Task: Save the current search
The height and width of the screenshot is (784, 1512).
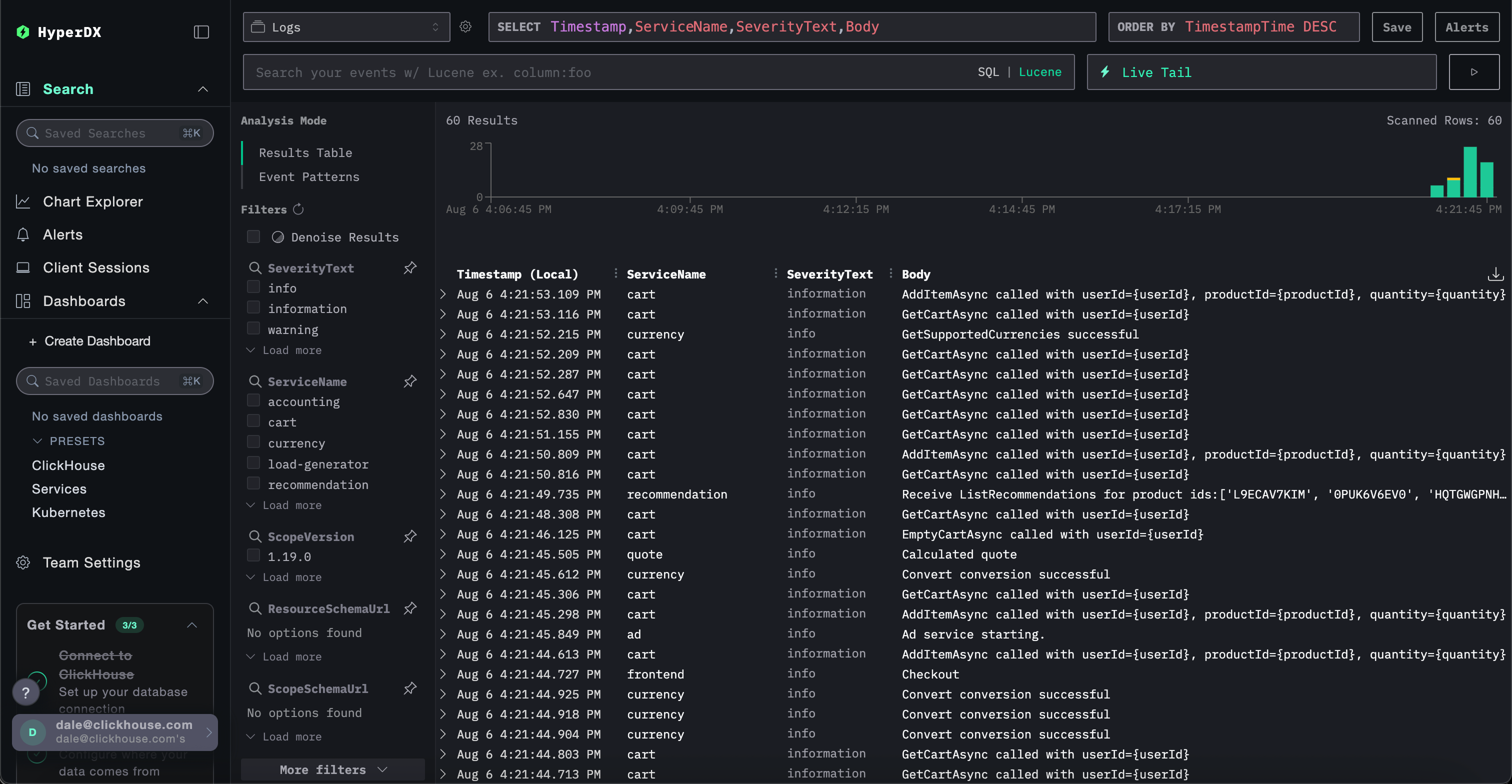Action: click(1397, 26)
